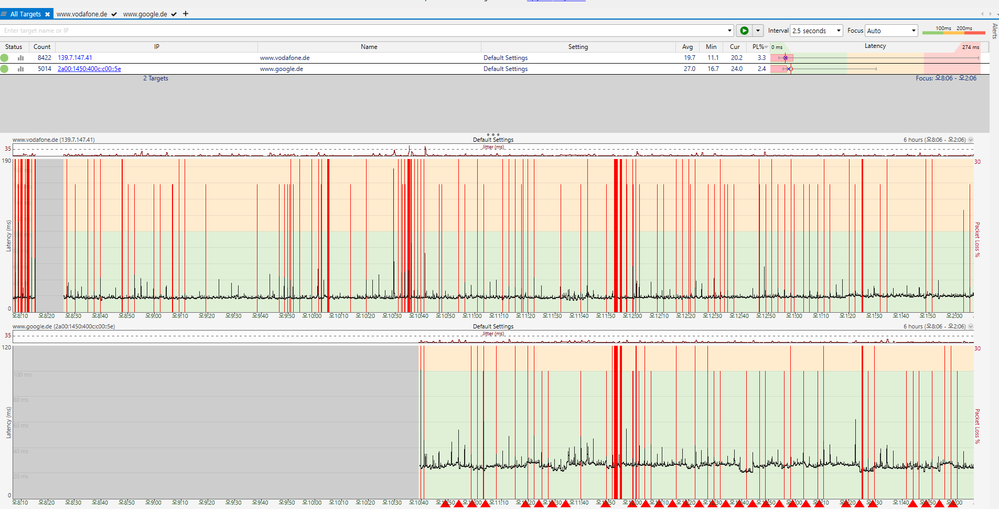Select www.vodafone.de name cell
The width and height of the screenshot is (999, 509).
[x=285, y=58]
